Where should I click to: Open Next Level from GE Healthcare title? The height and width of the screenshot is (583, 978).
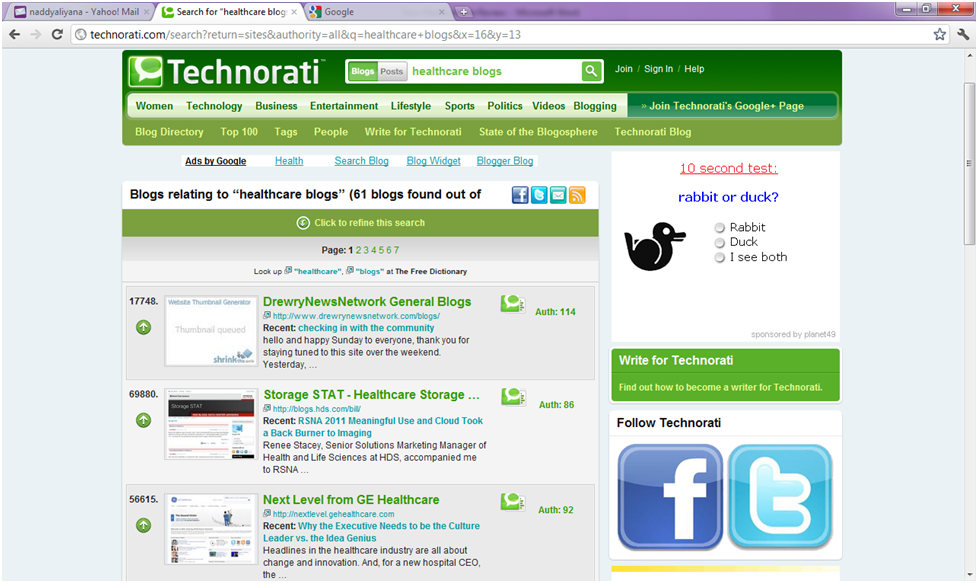click(351, 499)
